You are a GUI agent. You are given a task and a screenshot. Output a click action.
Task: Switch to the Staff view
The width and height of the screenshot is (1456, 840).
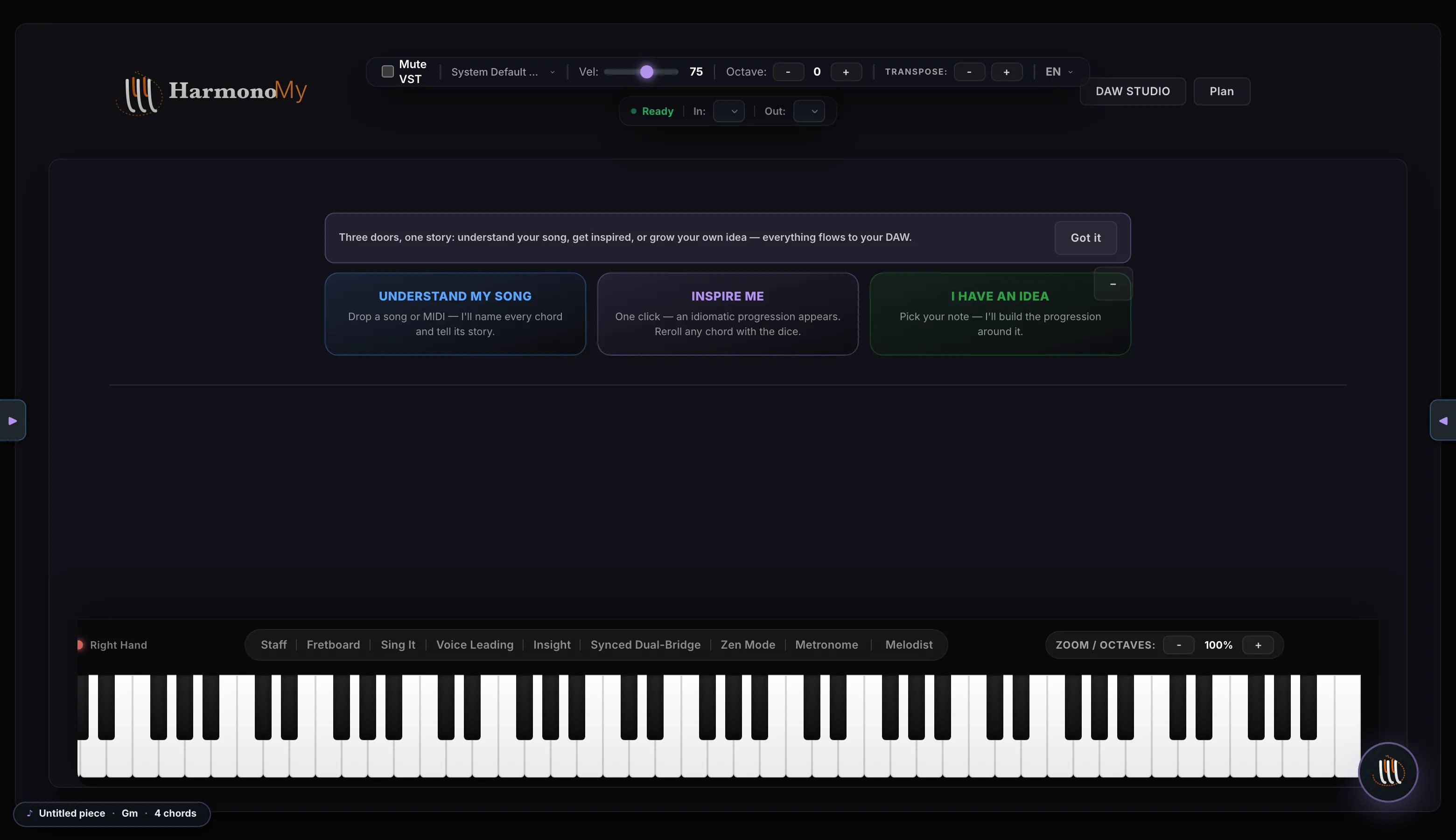pos(273,645)
